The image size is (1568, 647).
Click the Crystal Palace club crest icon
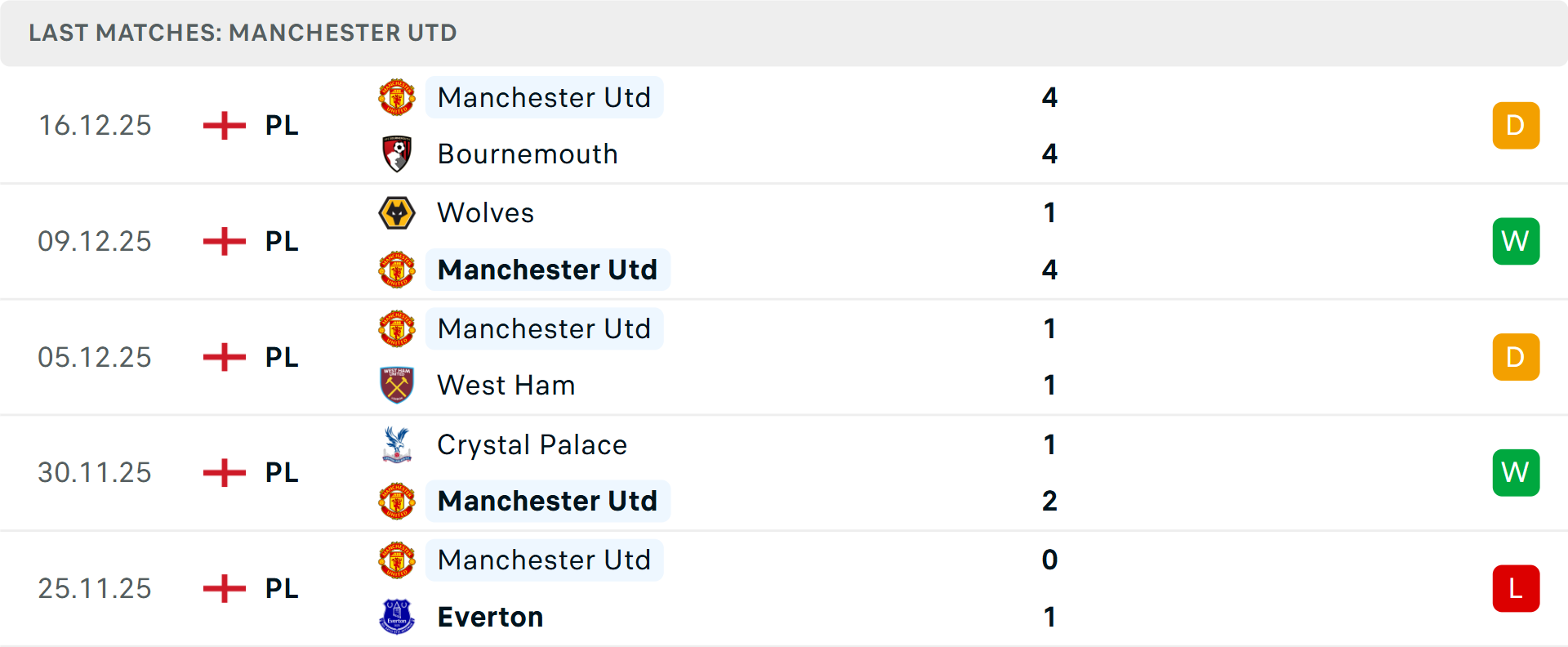pos(397,444)
